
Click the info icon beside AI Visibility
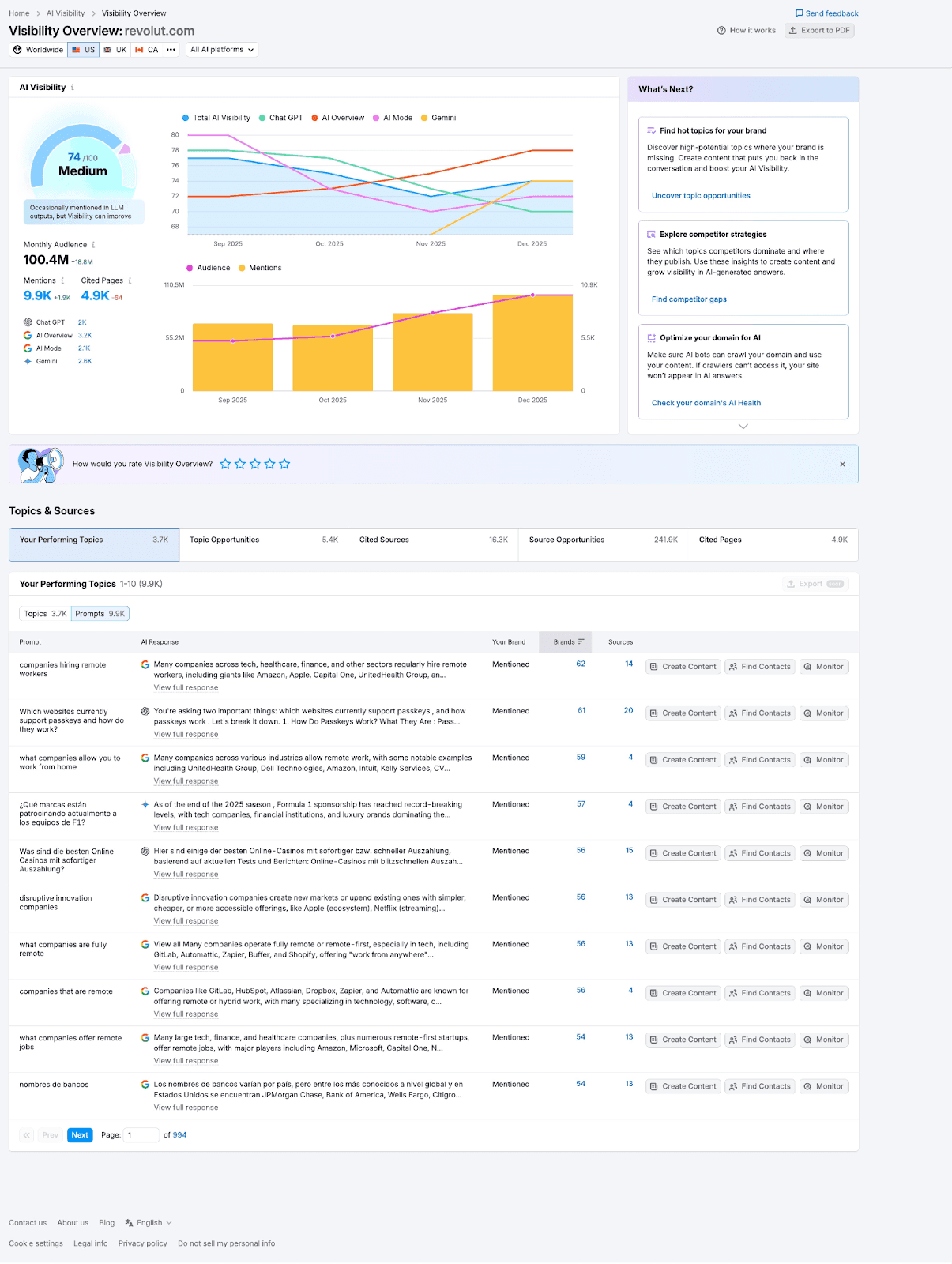73,88
